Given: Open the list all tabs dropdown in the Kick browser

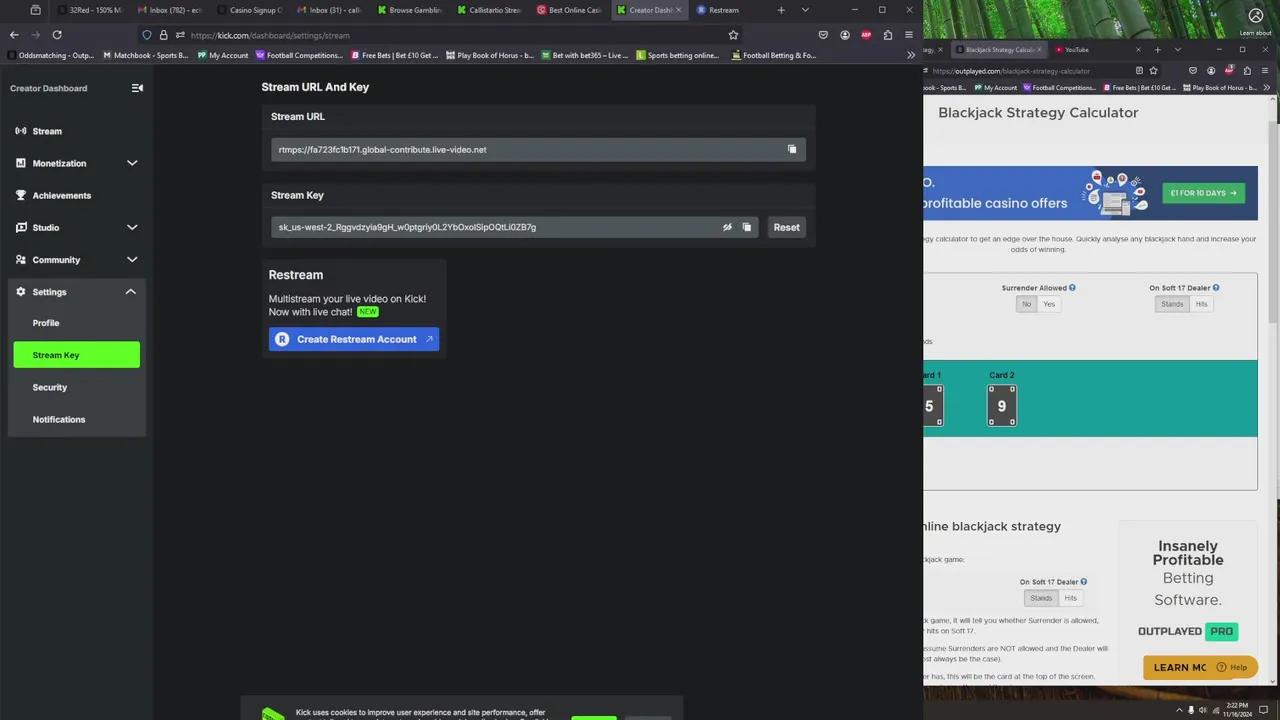Looking at the screenshot, I should [805, 10].
